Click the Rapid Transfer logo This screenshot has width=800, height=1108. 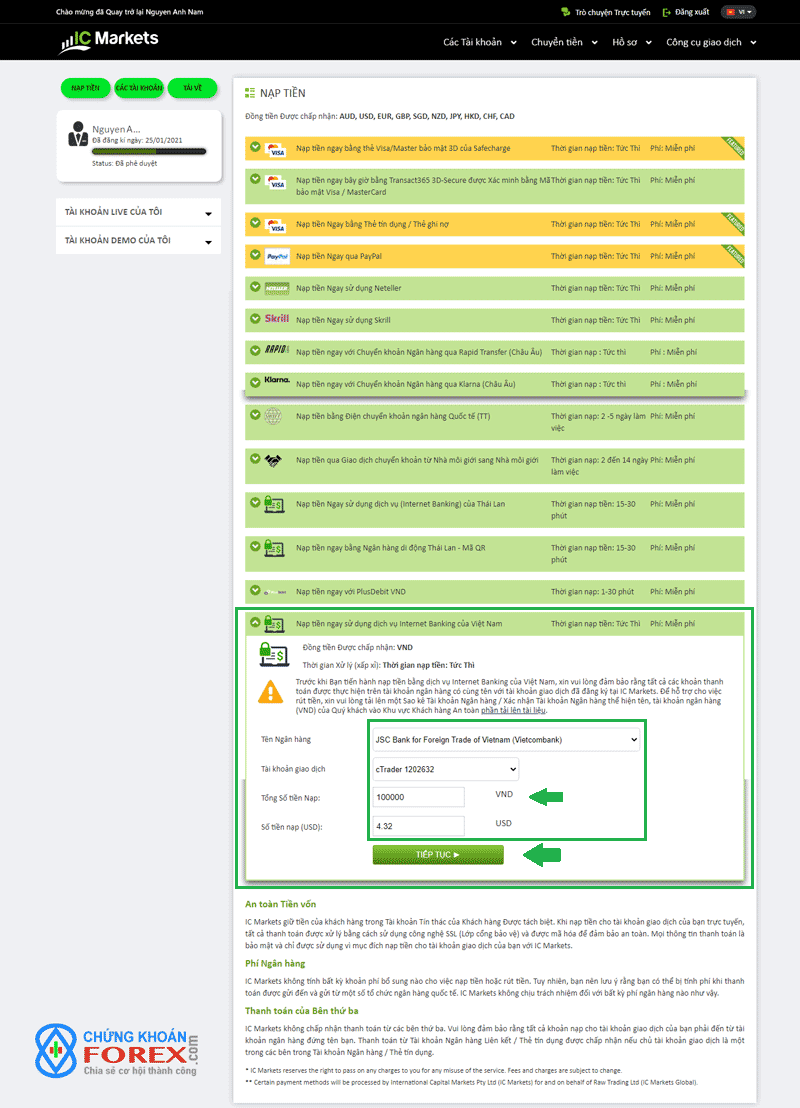point(277,351)
